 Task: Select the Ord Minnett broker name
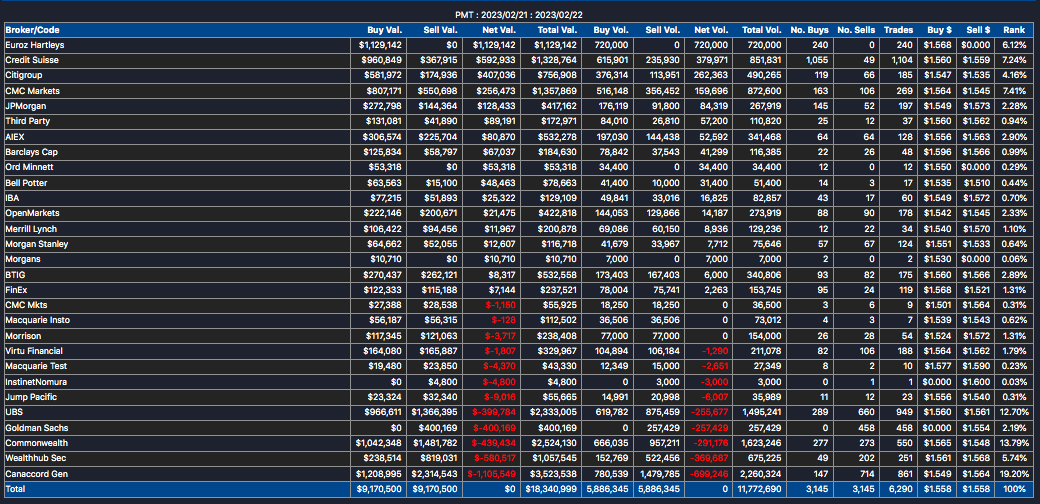[x=29, y=166]
